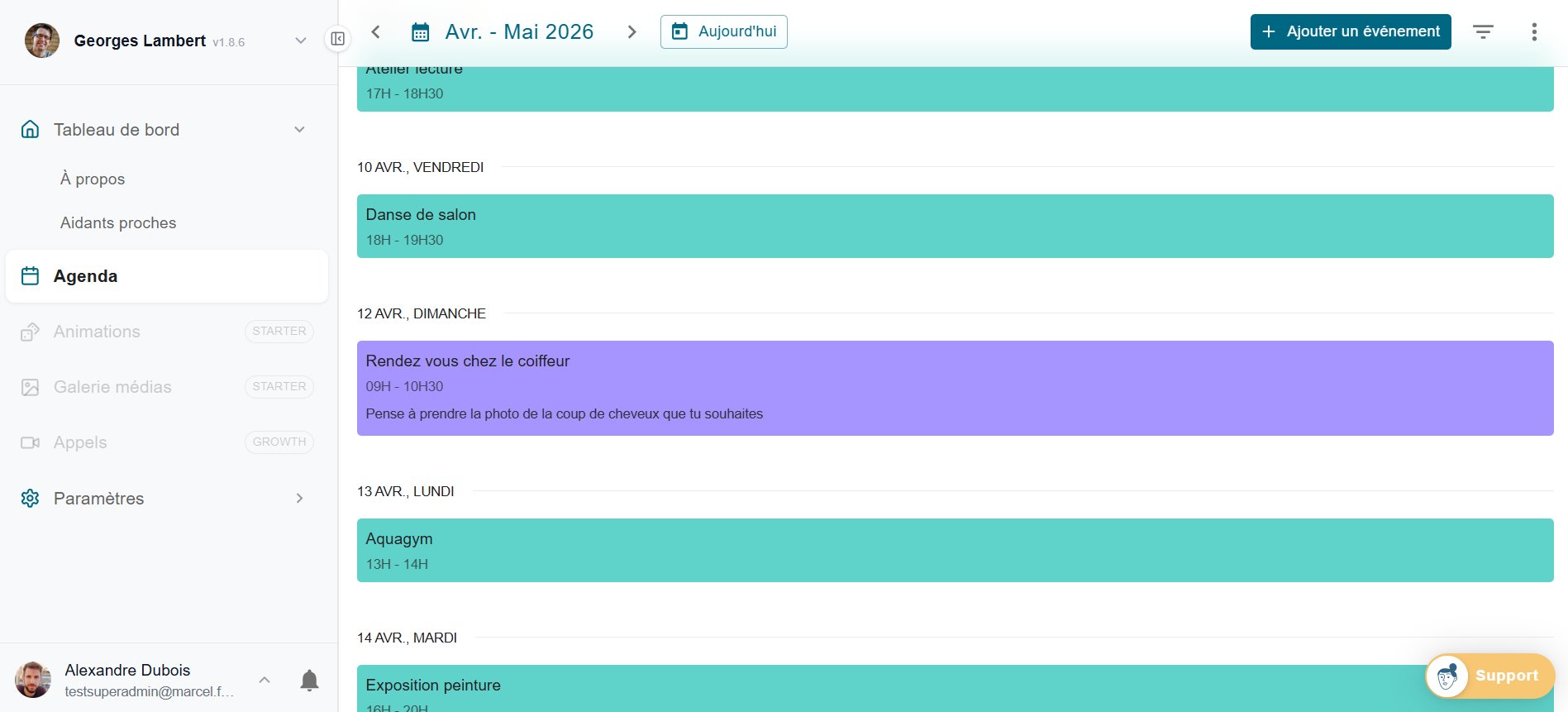
Task: Click Avr. - Mai 2026 date range
Action: 519,31
